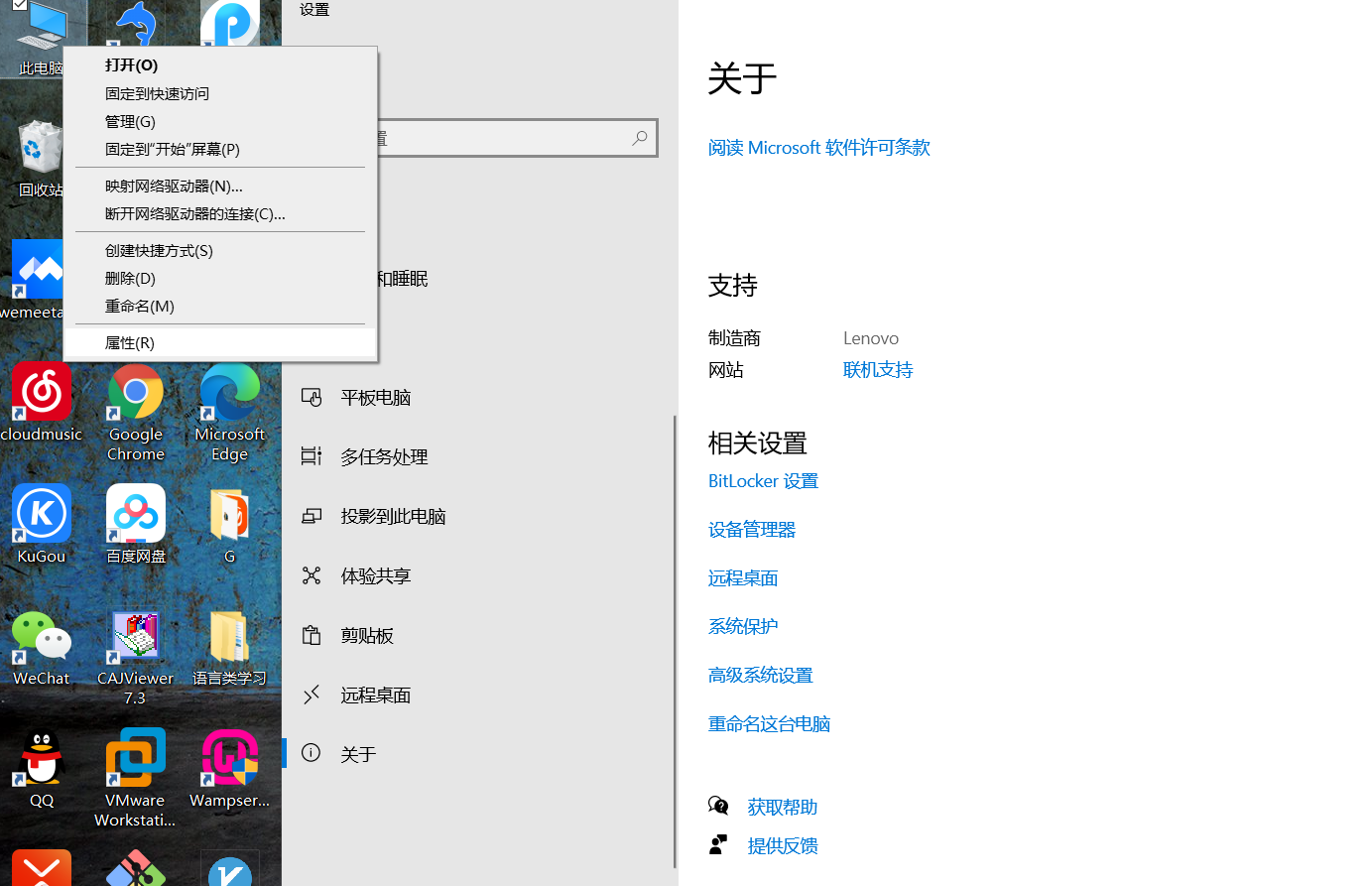
Task: Click the 重命名这台电脑 link
Action: click(x=769, y=723)
